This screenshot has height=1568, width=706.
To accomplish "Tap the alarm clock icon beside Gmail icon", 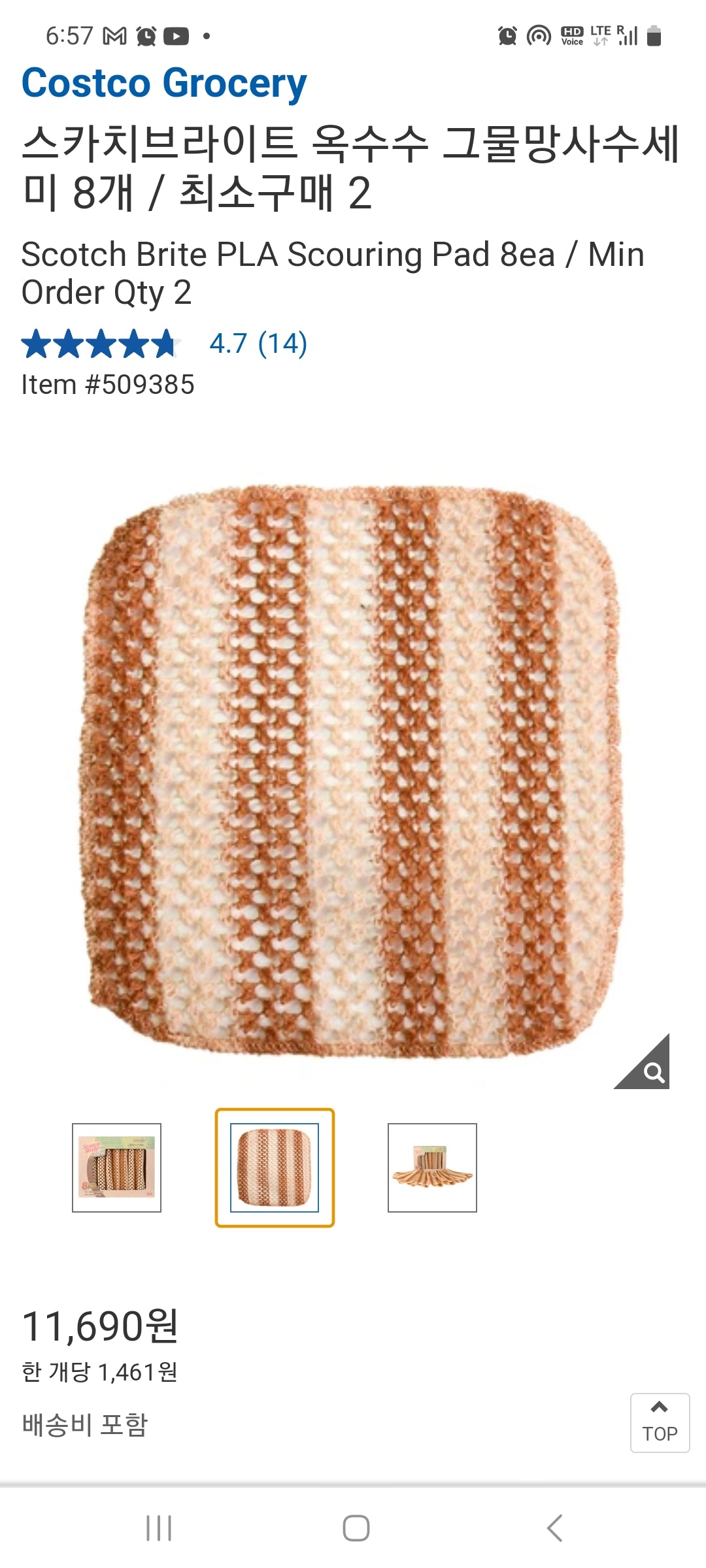I will coord(146,36).
